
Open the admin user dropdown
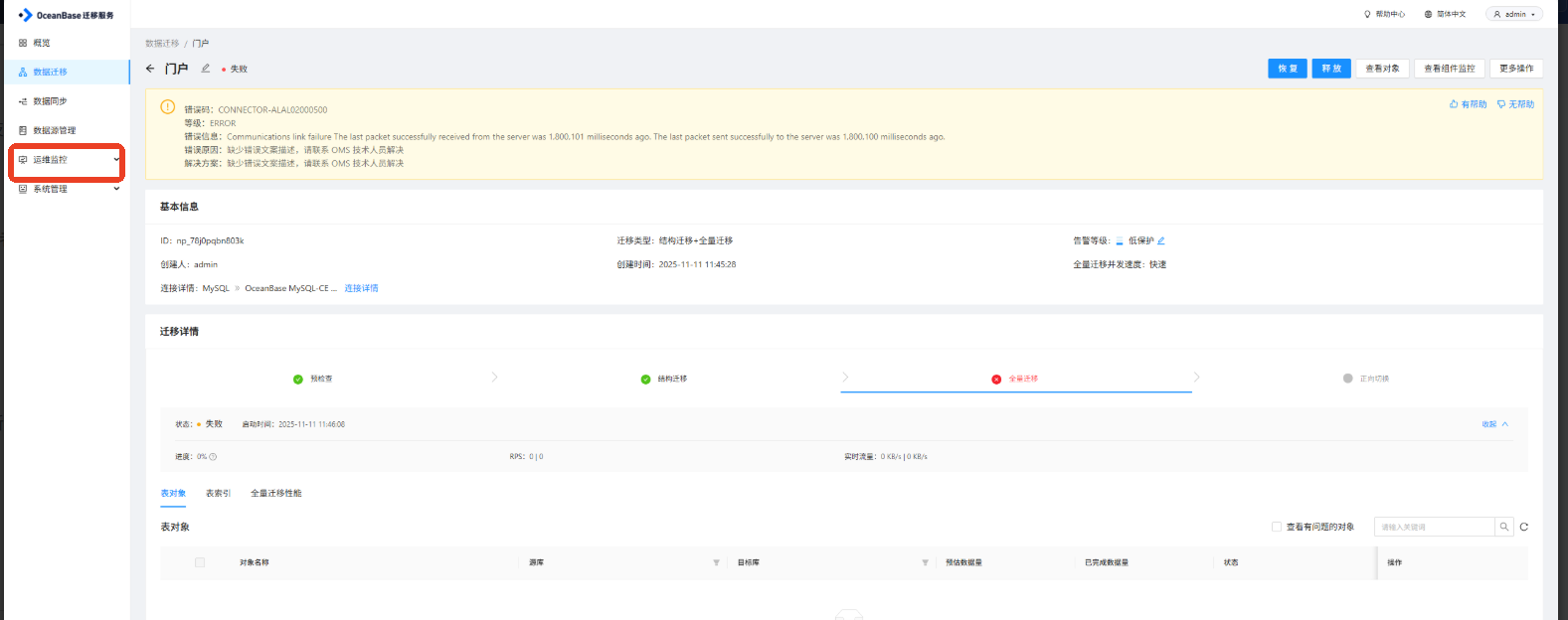pyautogui.click(x=1514, y=14)
